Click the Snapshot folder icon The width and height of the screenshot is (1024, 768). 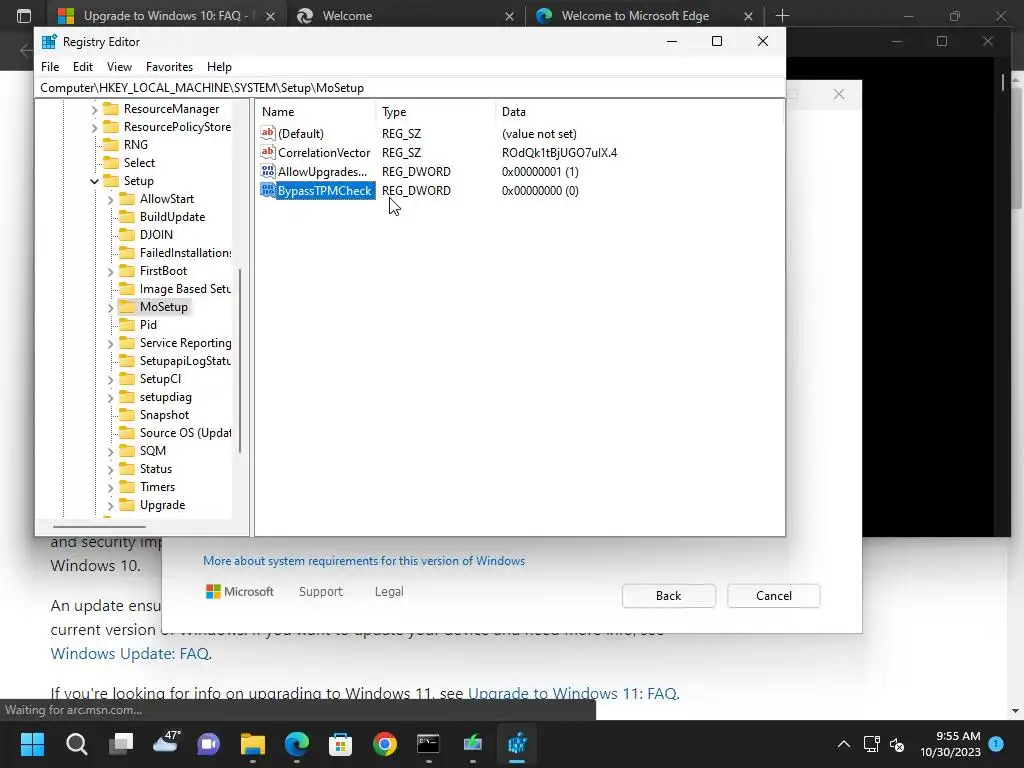pos(127,415)
